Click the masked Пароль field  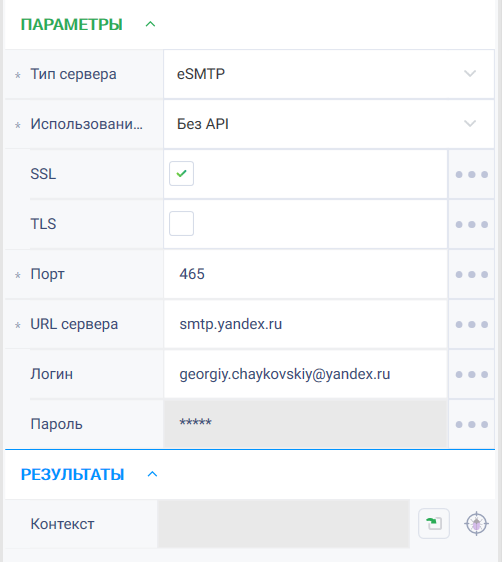(x=306, y=424)
